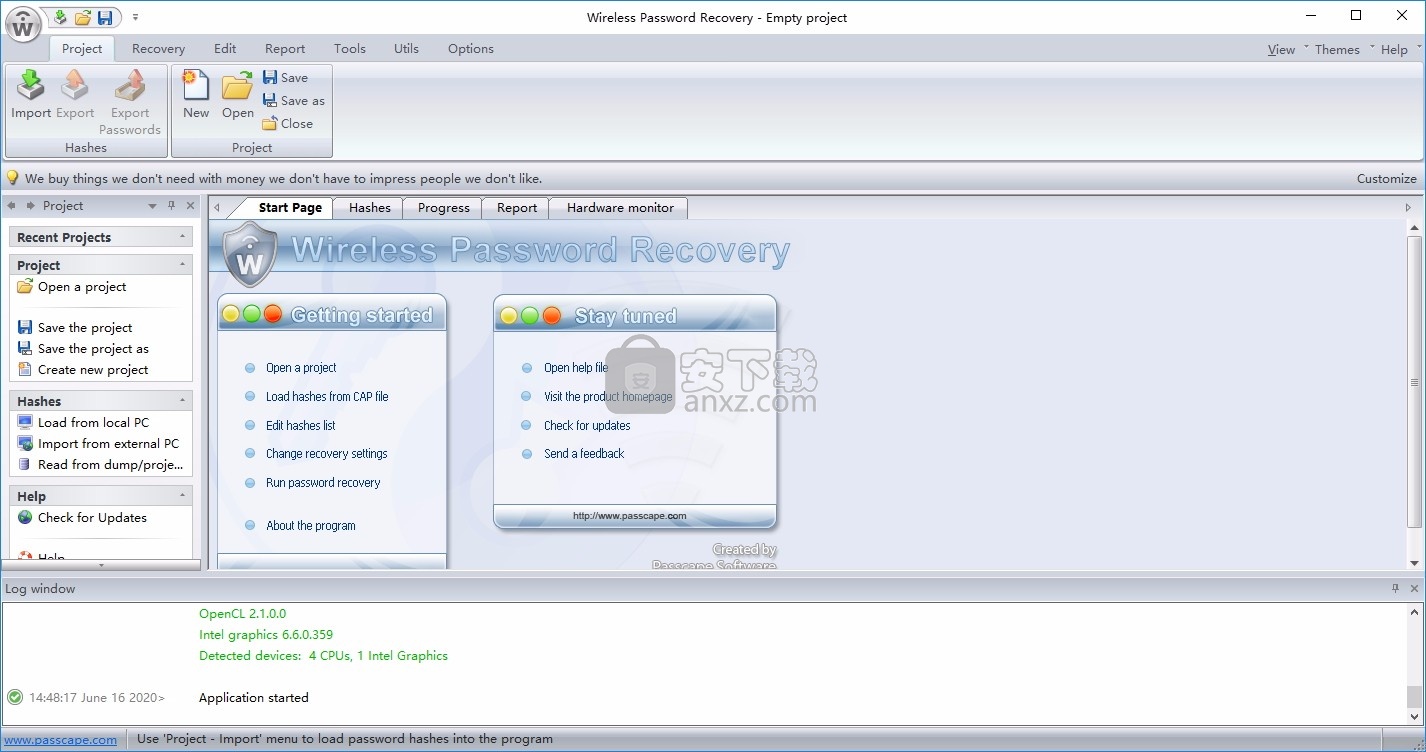Click Save the project in side panel
The height and width of the screenshot is (752, 1426).
(x=75, y=327)
